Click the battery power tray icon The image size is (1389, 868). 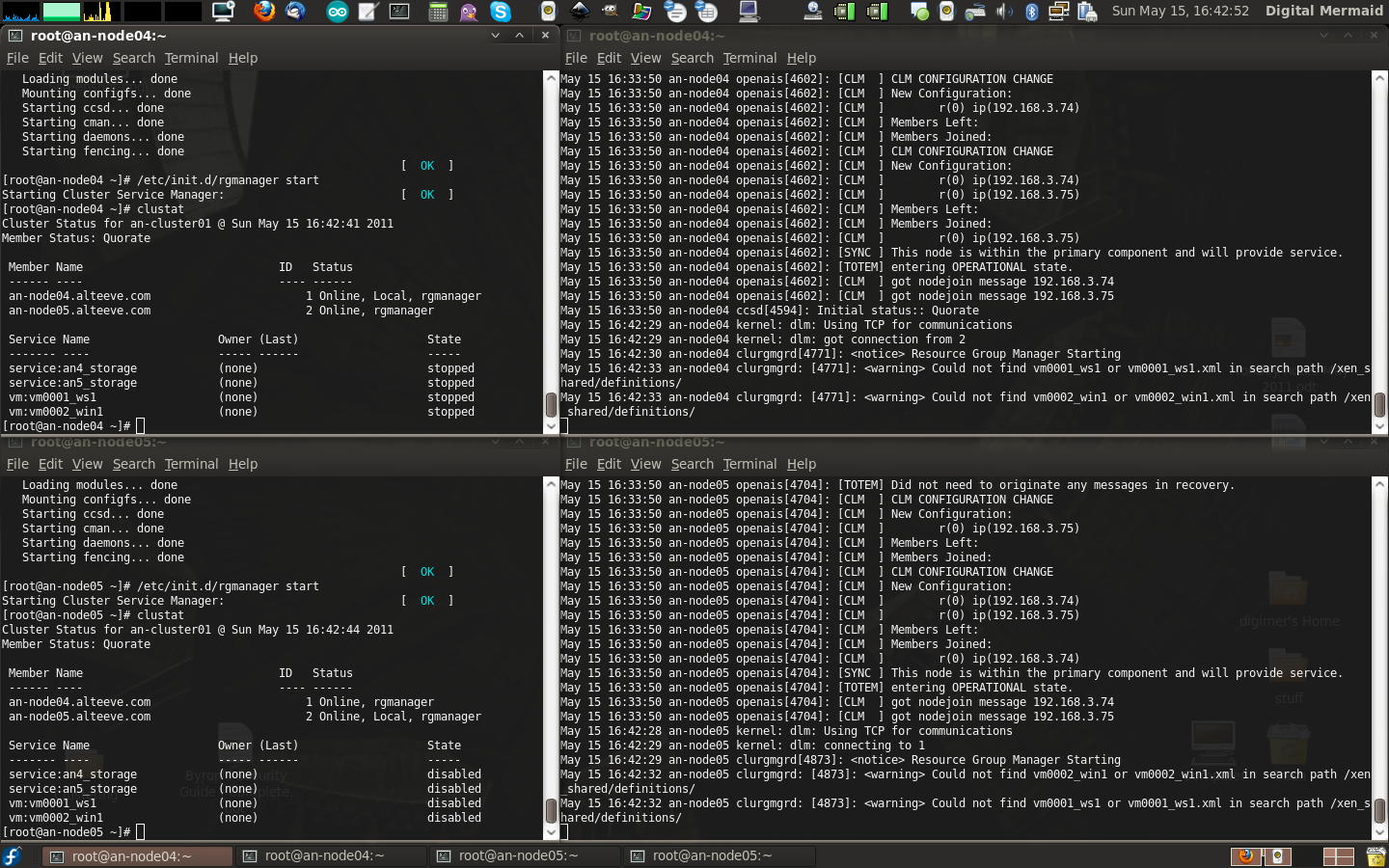[x=1087, y=12]
